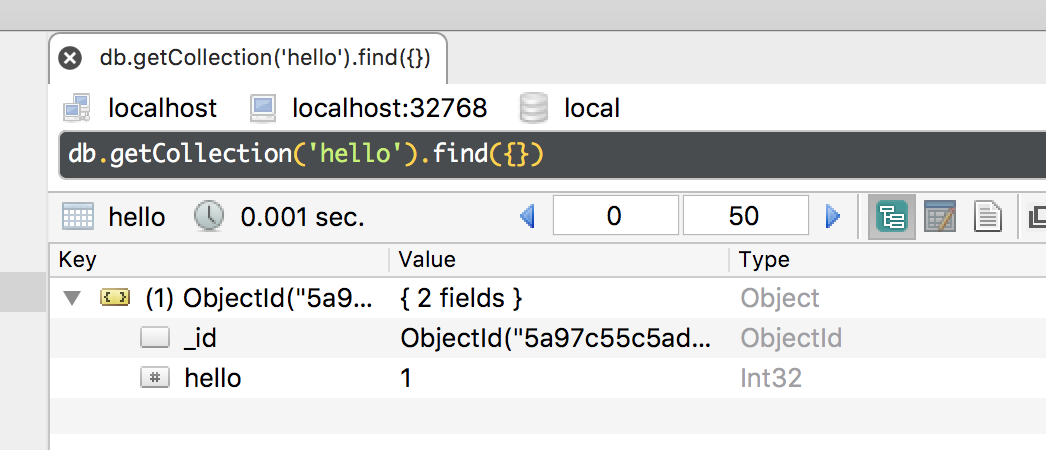
Task: Close the db.getCollection('hello') query tab
Action: 70,58
